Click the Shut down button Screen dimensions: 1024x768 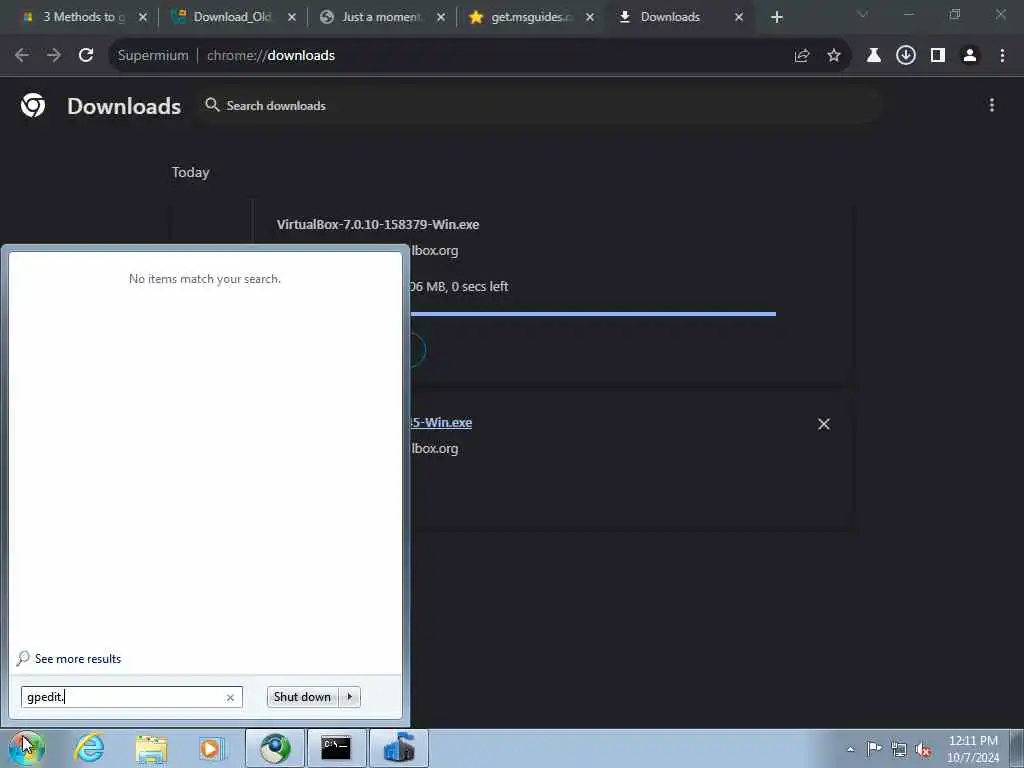coord(302,697)
